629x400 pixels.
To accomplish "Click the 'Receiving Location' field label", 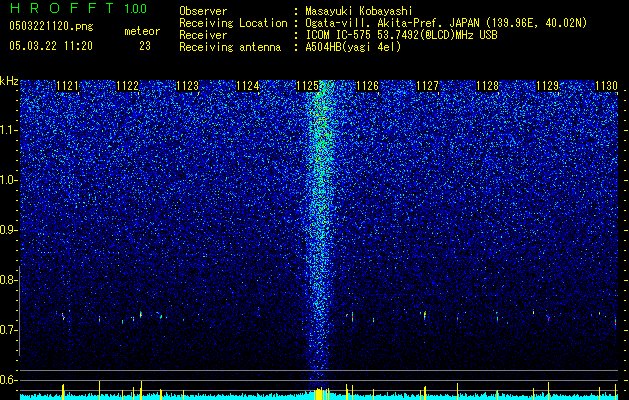I will click(233, 23).
